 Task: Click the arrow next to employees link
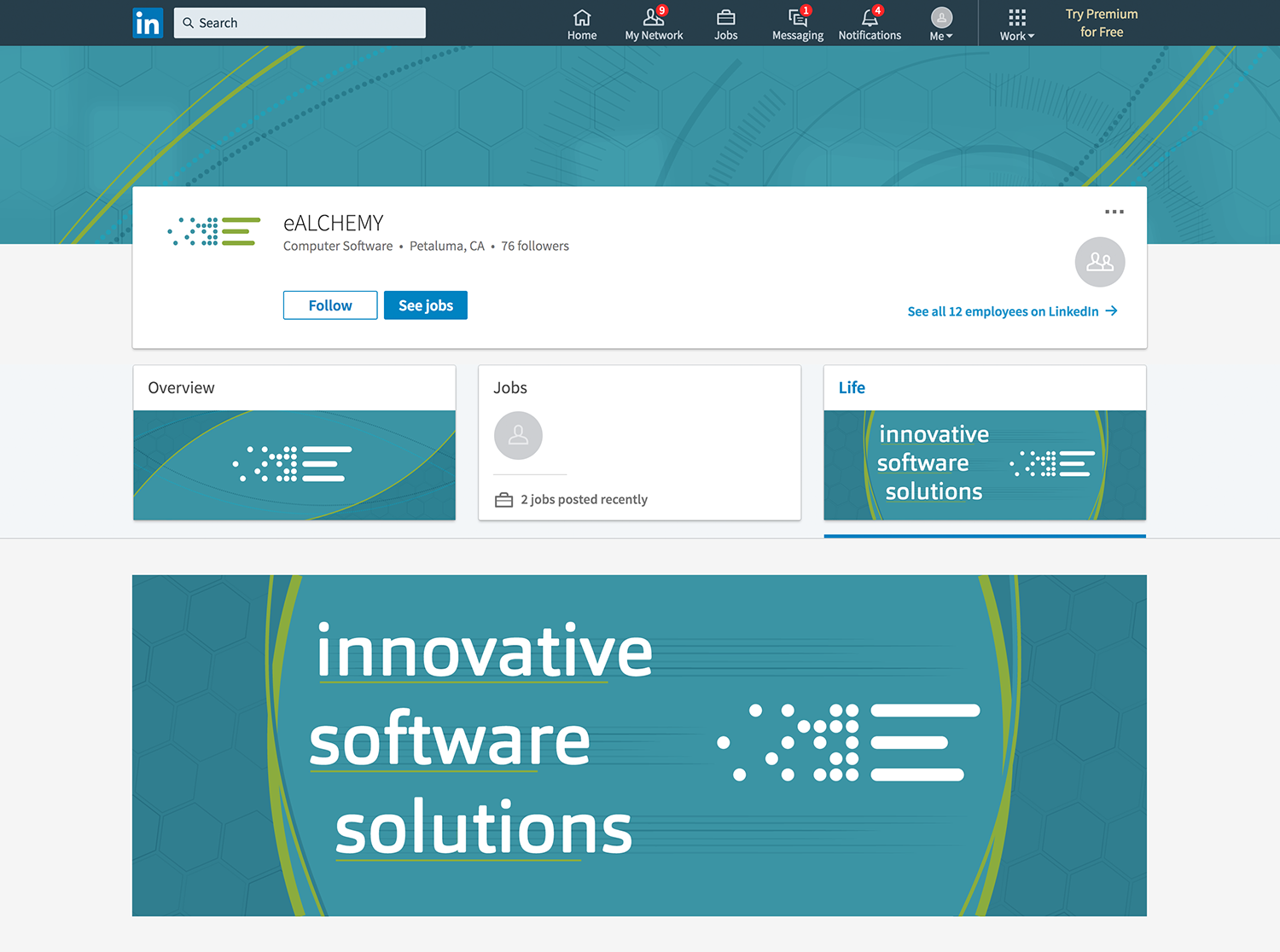point(1111,311)
